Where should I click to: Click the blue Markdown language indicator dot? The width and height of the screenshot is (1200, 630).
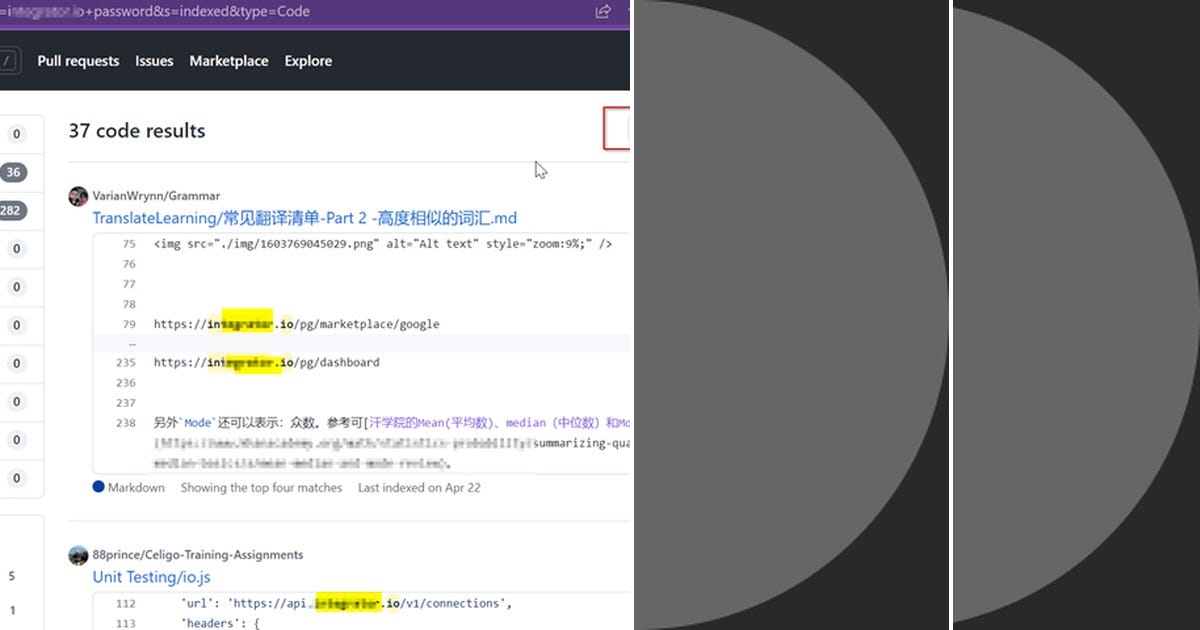tap(97, 487)
